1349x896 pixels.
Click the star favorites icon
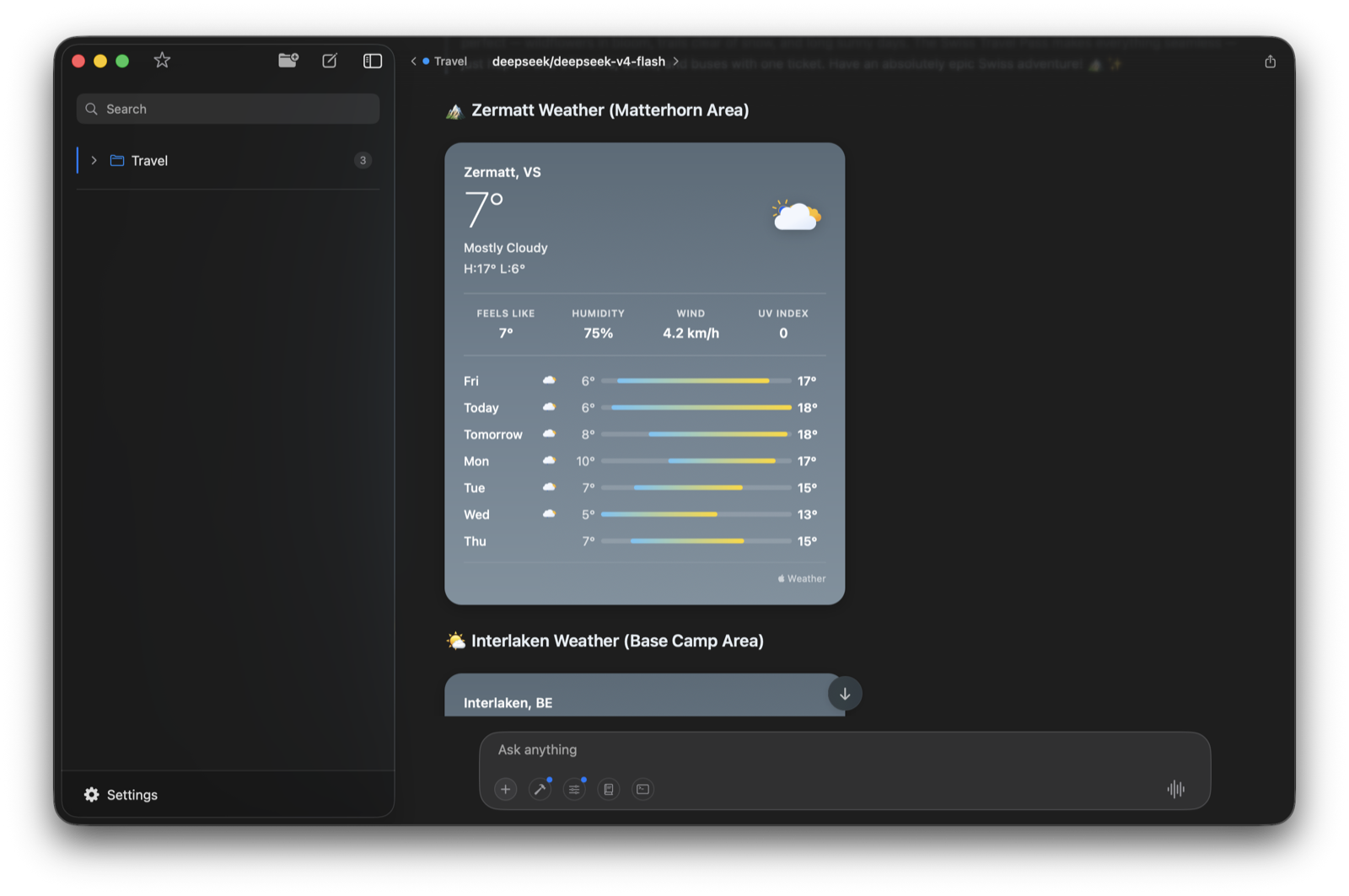coord(162,60)
